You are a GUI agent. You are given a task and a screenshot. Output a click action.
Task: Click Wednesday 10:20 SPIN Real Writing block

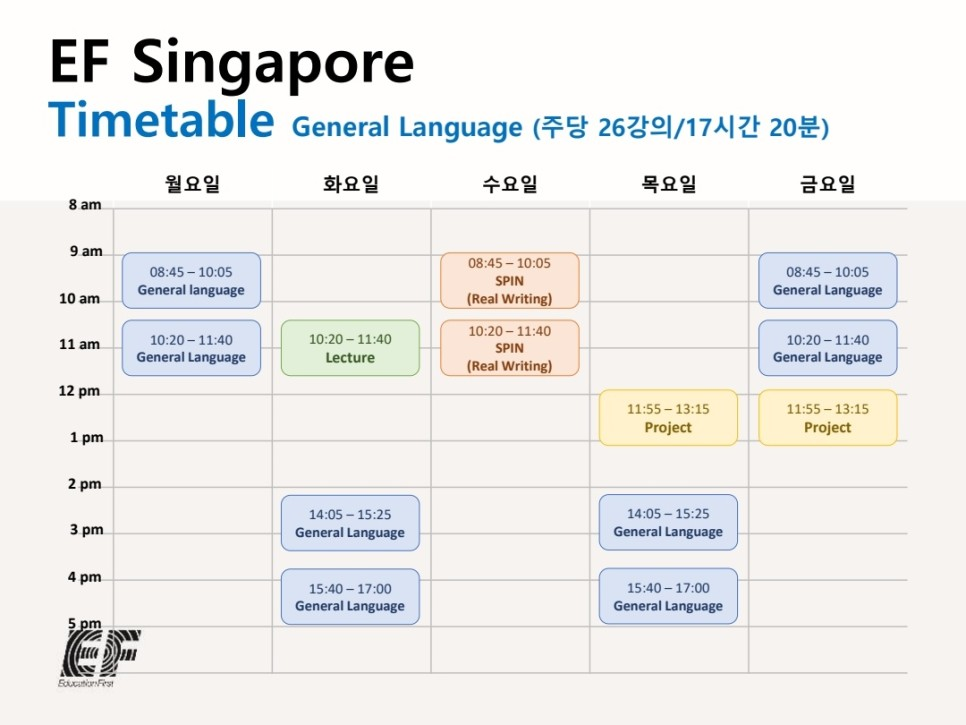[x=509, y=348]
